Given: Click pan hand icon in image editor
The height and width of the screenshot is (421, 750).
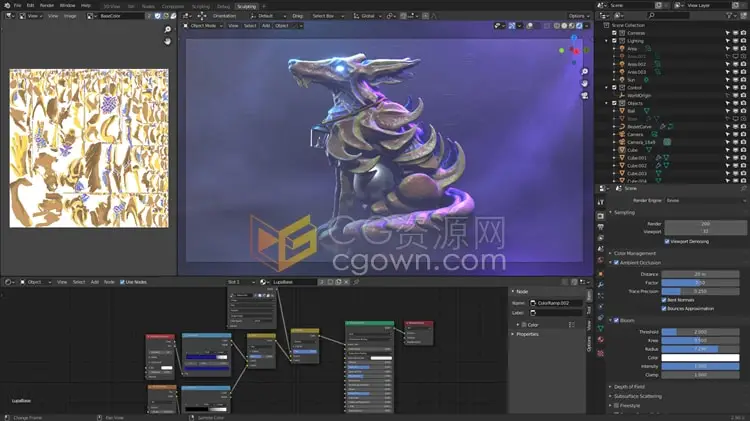Looking at the screenshot, I should pos(167,42).
